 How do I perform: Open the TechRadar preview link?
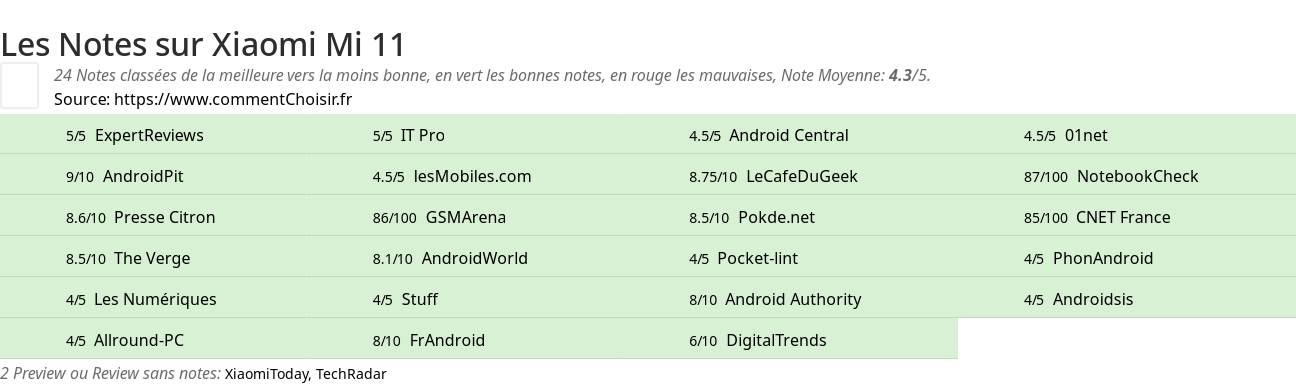click(x=351, y=374)
